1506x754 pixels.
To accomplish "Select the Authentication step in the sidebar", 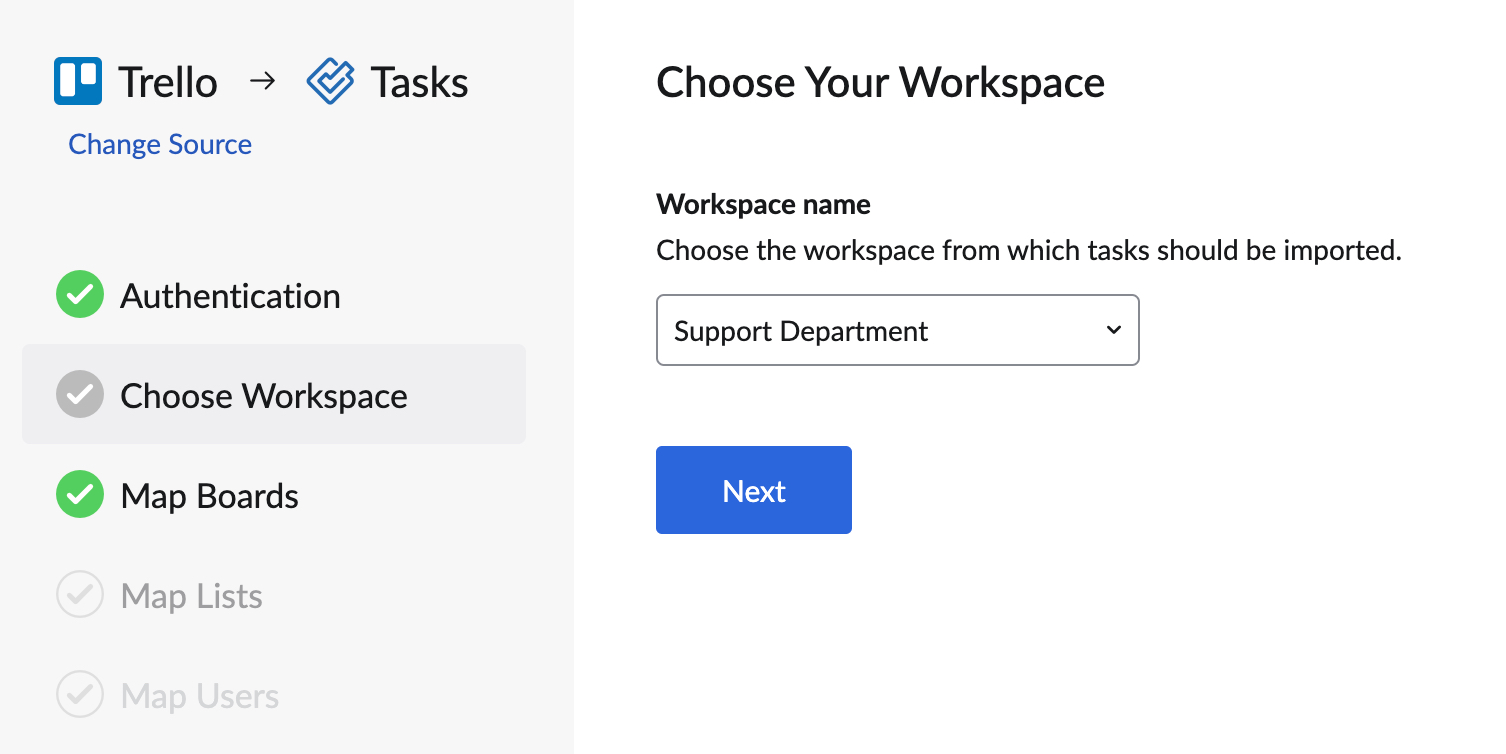I will [230, 295].
